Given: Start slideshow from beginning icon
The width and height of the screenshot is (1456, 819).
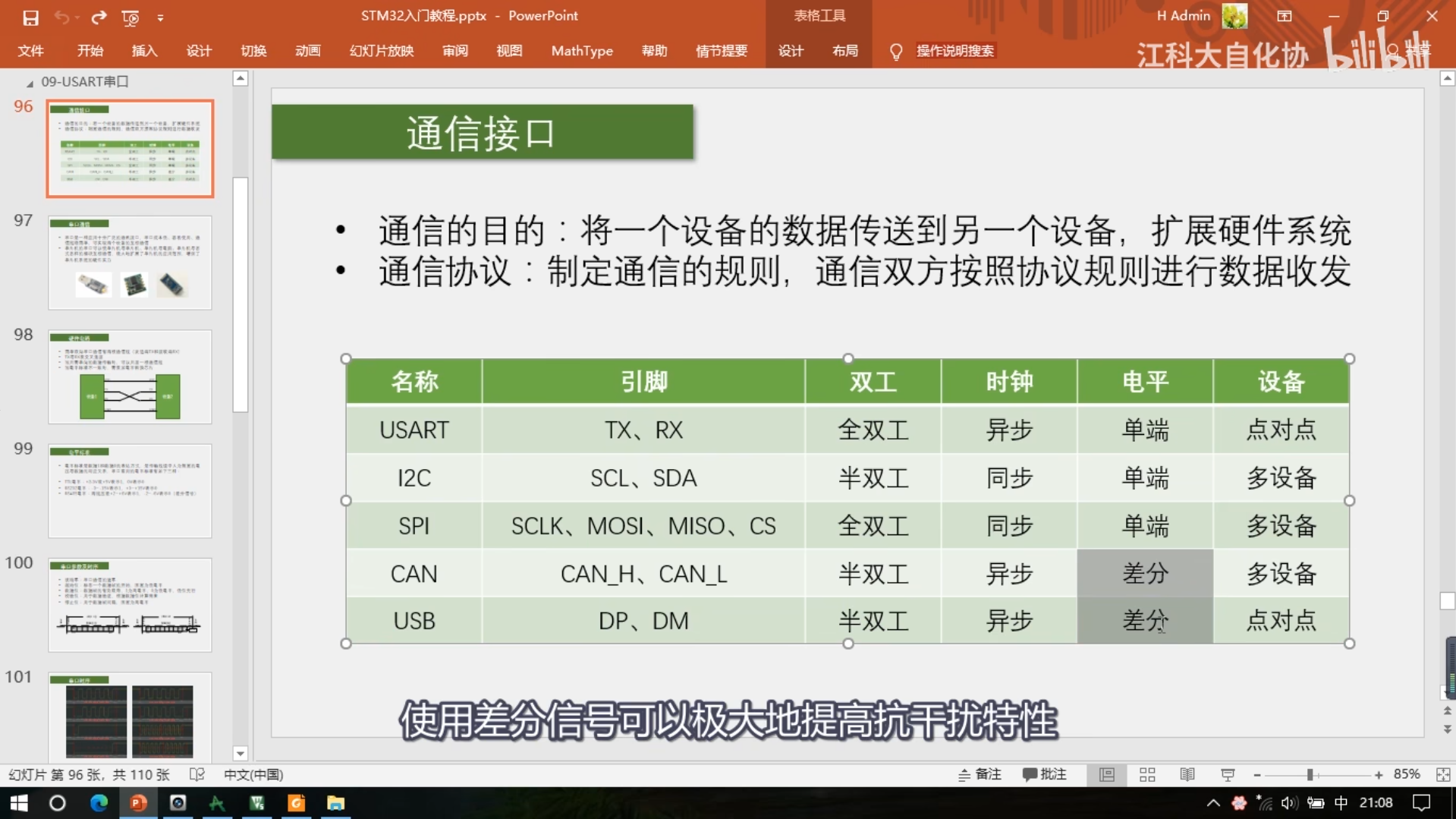Looking at the screenshot, I should (131, 17).
